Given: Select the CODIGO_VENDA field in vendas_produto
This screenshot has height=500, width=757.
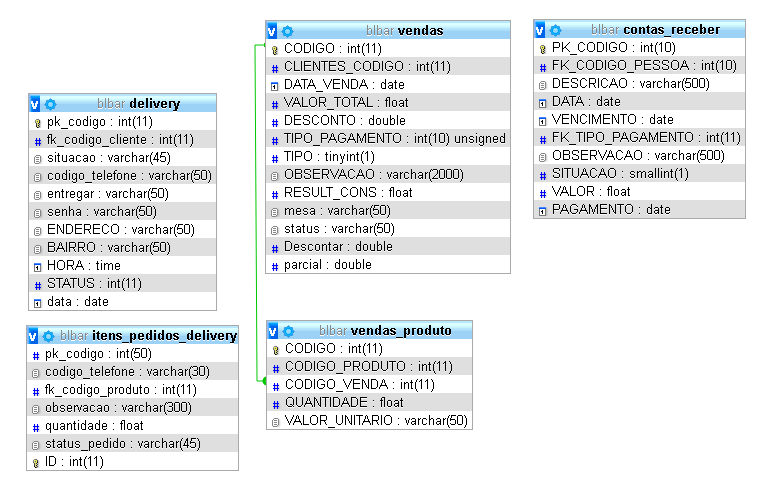Looking at the screenshot, I should [x=369, y=385].
